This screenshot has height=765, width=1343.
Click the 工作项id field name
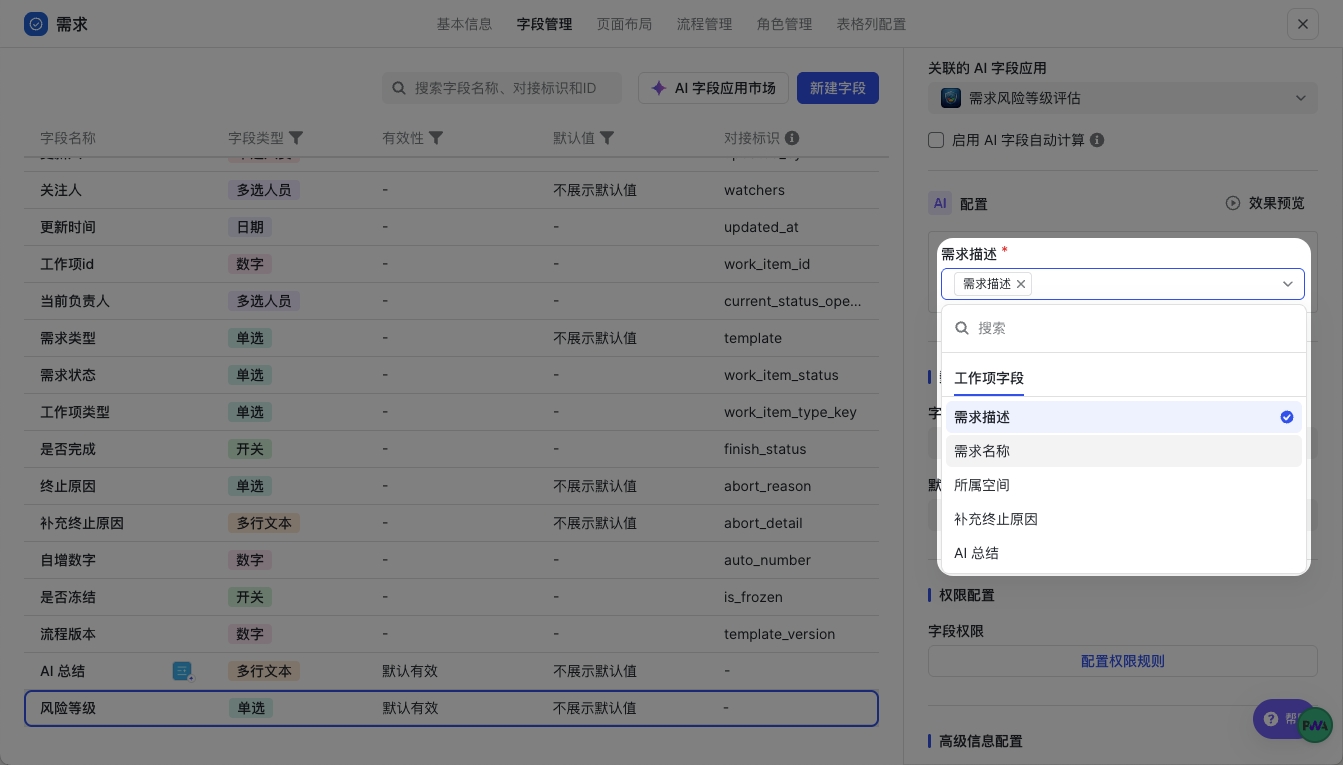68,264
